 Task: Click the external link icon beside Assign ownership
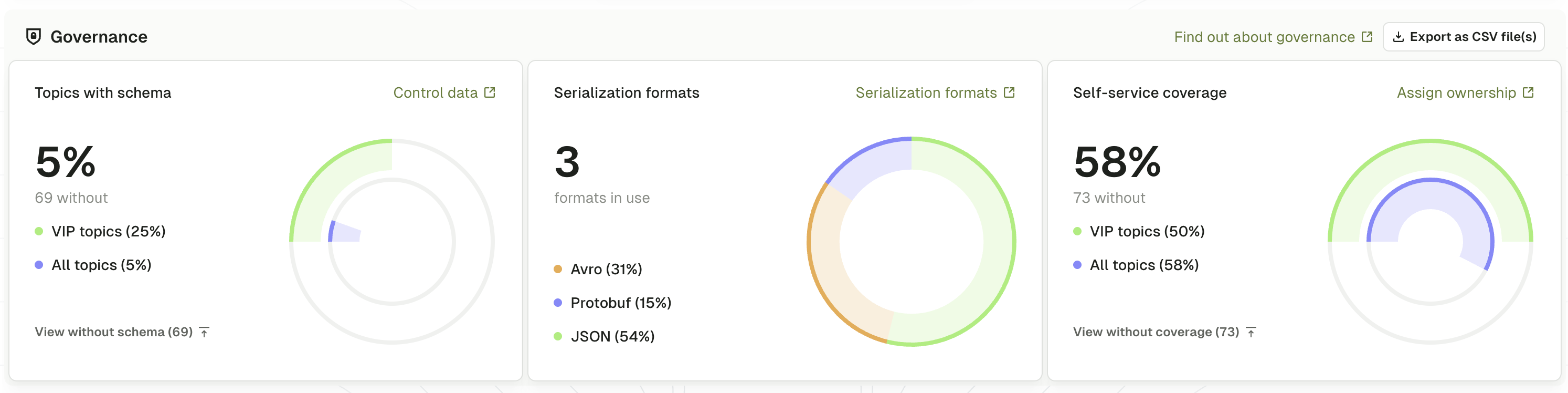tap(1529, 92)
